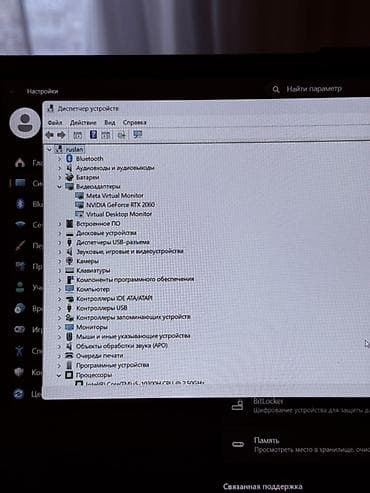This screenshot has height=493, width=370.
Task: Select Virtual Desktop Monitor adapter
Action: pos(119,214)
